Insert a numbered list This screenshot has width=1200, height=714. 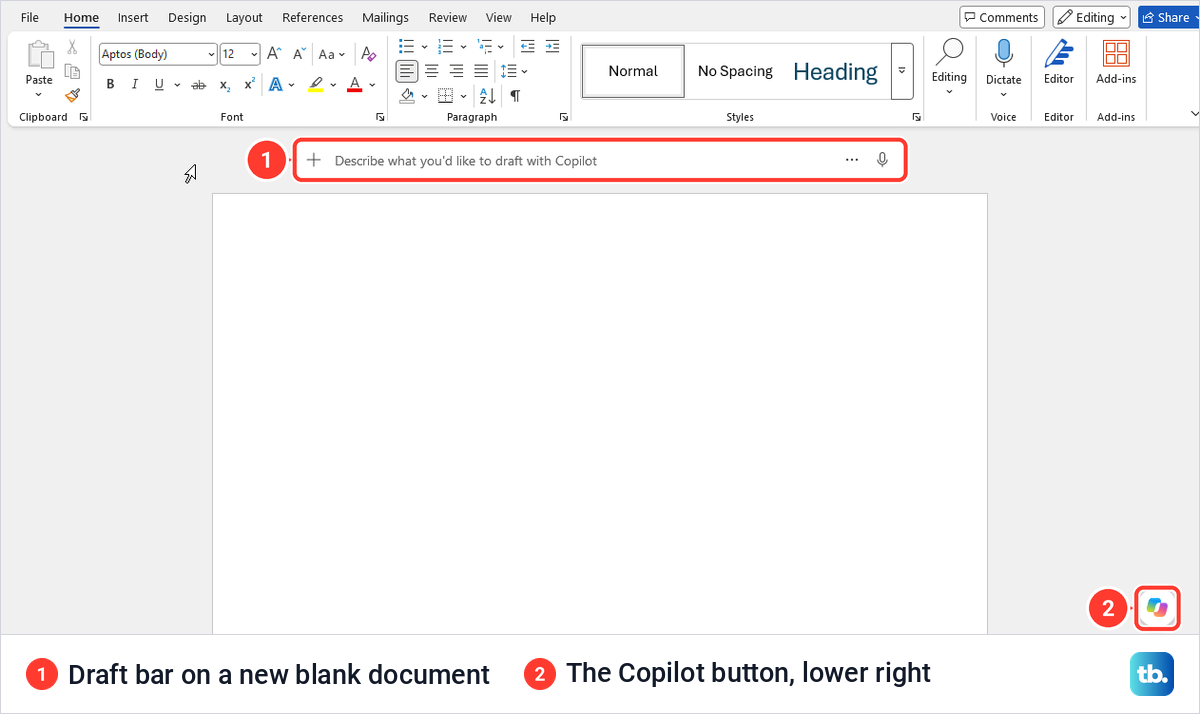[x=446, y=46]
